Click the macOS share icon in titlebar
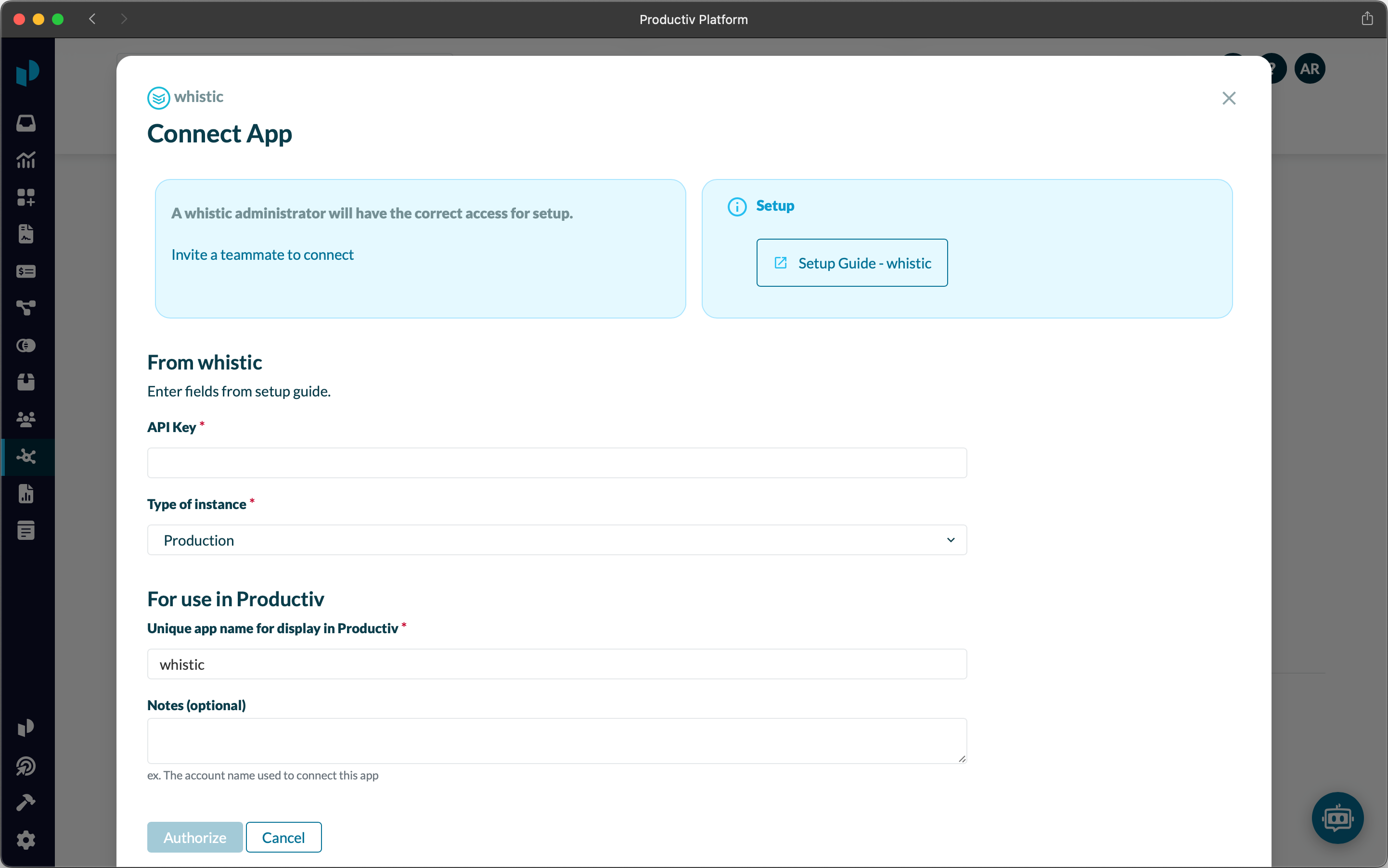 (1367, 19)
